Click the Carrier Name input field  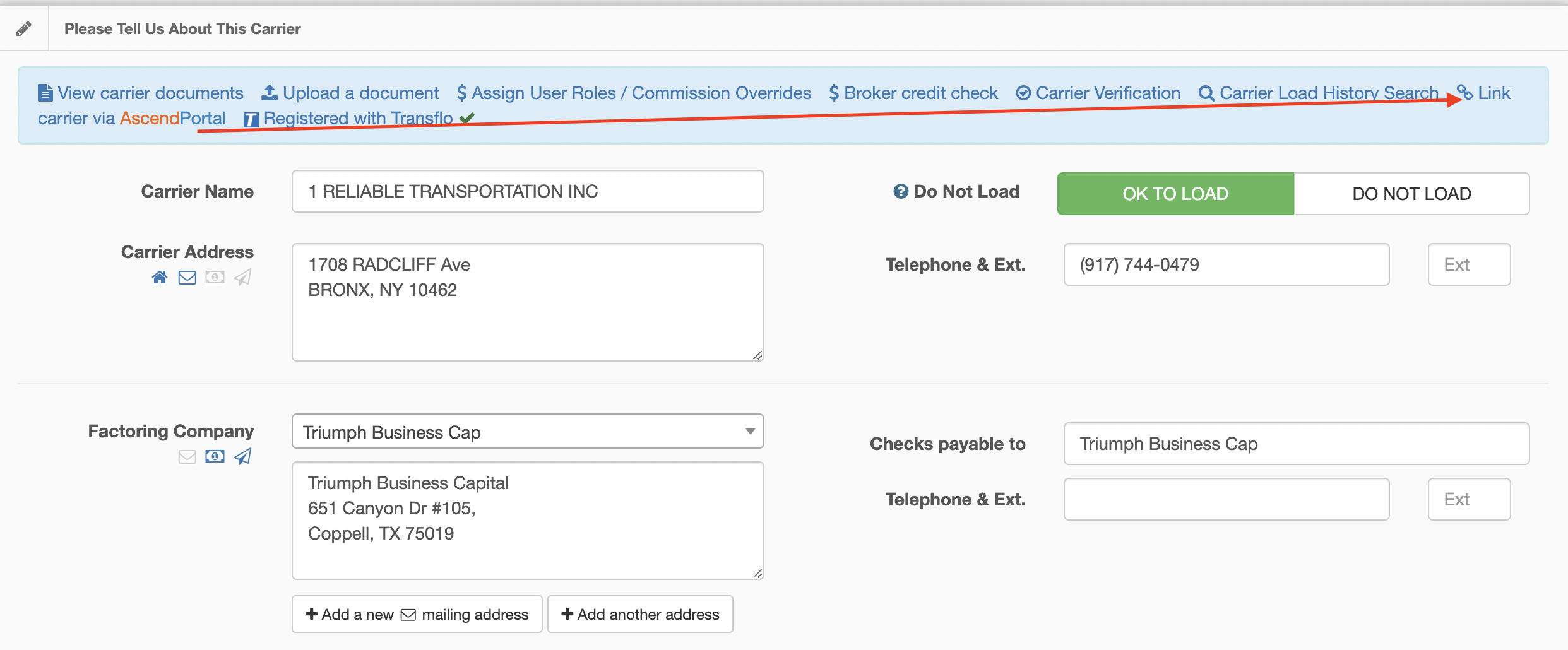[x=528, y=191]
